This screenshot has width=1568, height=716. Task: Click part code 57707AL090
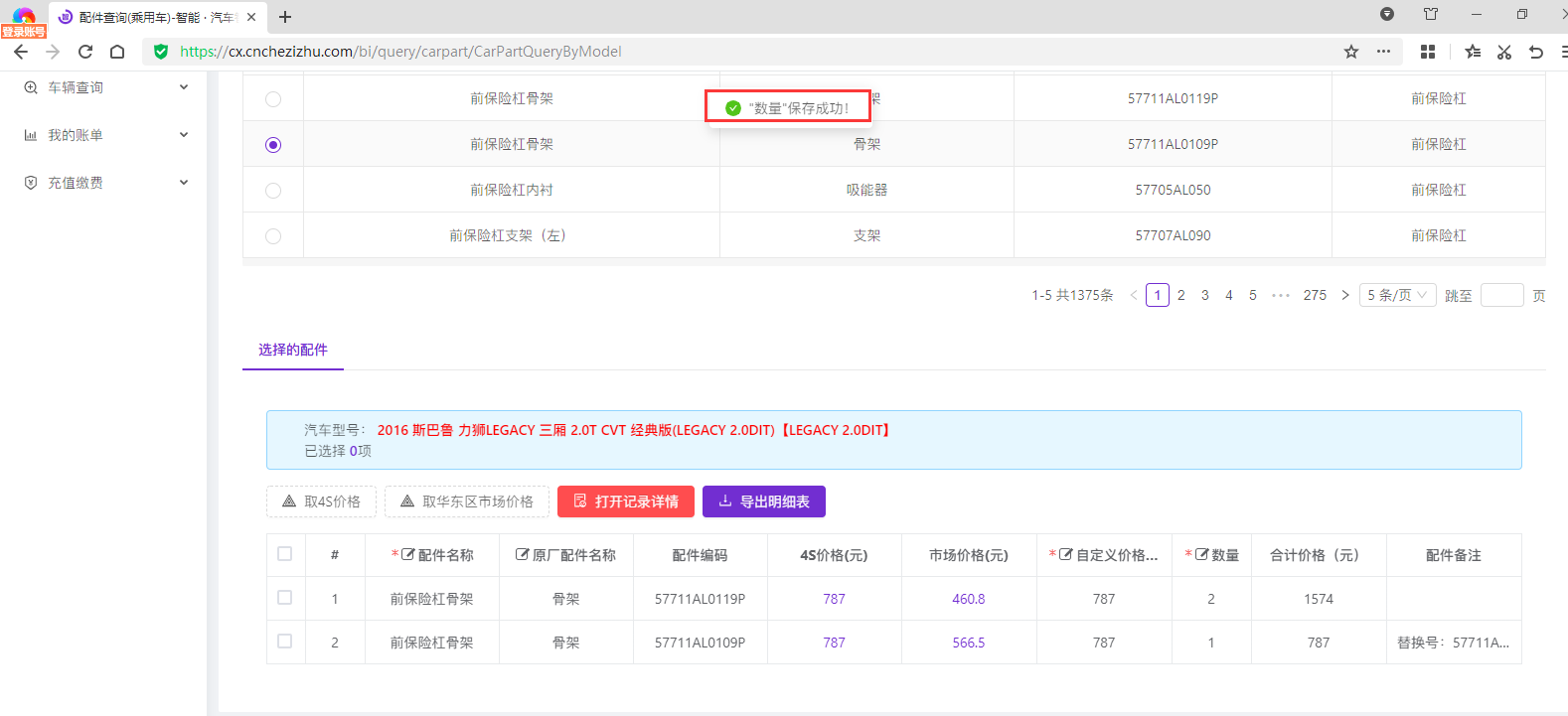point(1174,235)
